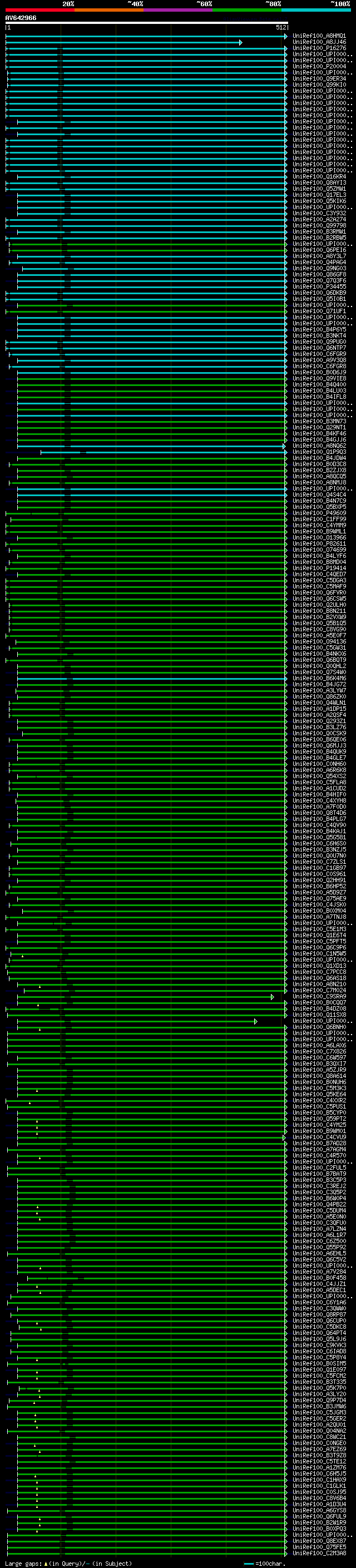Open hit UniRef100_A8JJ46
This screenshot has height=1568, width=356.
point(319,42)
